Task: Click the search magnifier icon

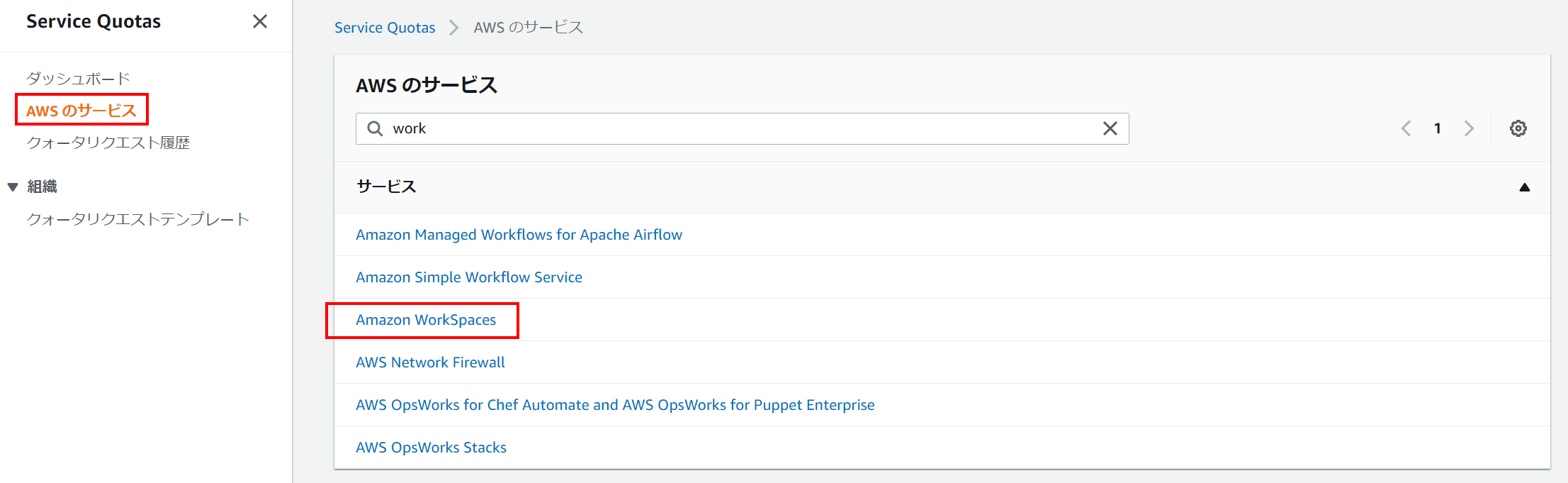Action: 375,128
